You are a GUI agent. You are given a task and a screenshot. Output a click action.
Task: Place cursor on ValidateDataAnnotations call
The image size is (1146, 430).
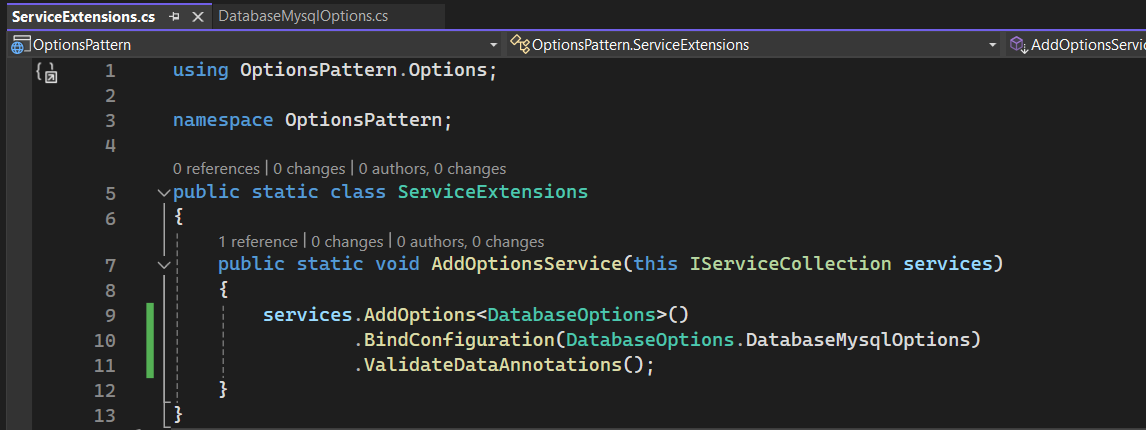pos(492,365)
